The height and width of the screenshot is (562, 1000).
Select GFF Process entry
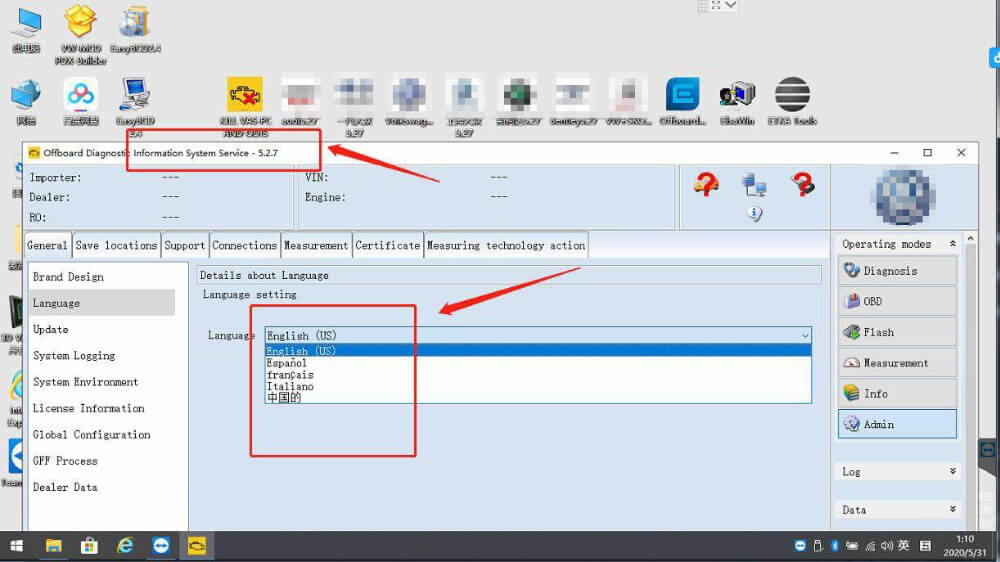tap(102, 461)
